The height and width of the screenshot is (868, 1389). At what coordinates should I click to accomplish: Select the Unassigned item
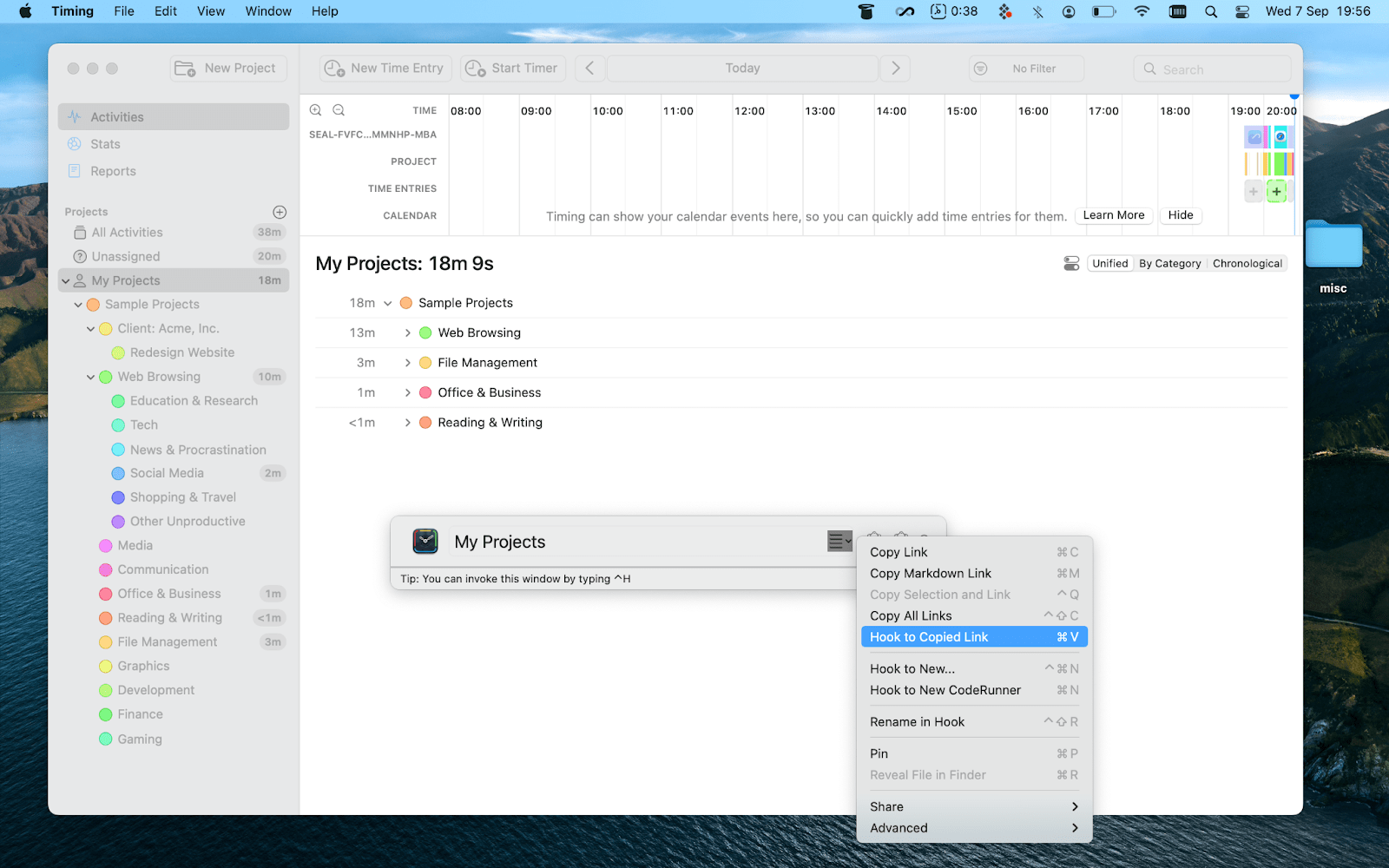tap(174, 257)
